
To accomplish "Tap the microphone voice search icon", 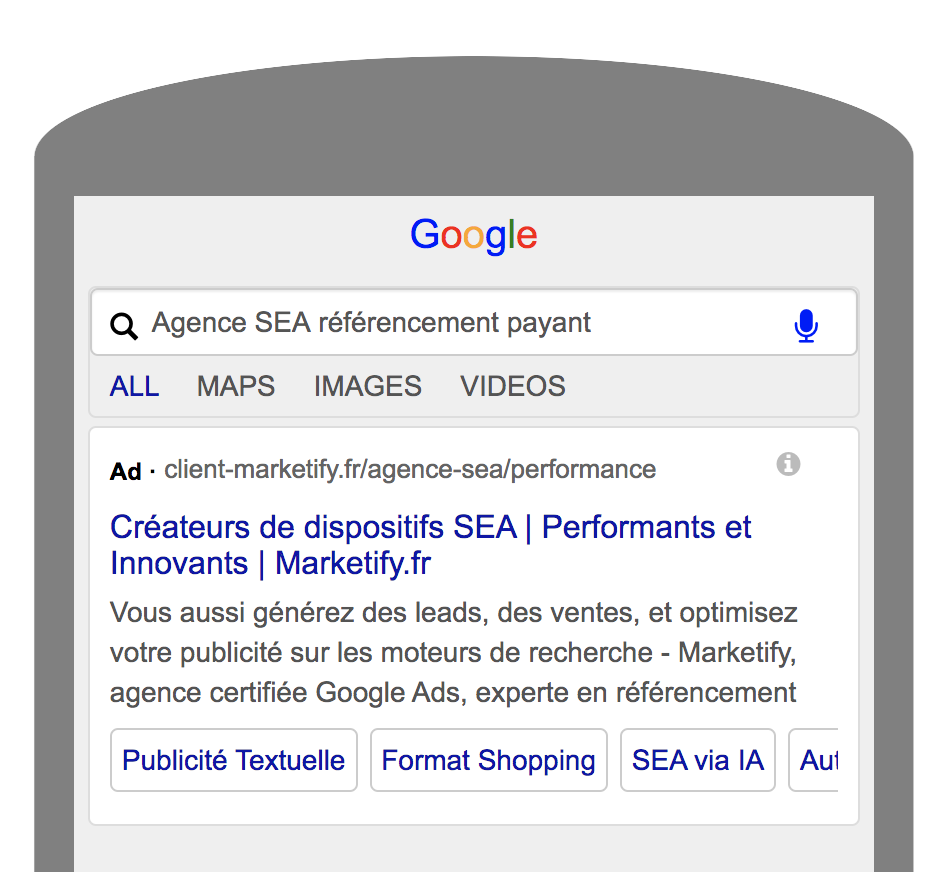I will (806, 326).
